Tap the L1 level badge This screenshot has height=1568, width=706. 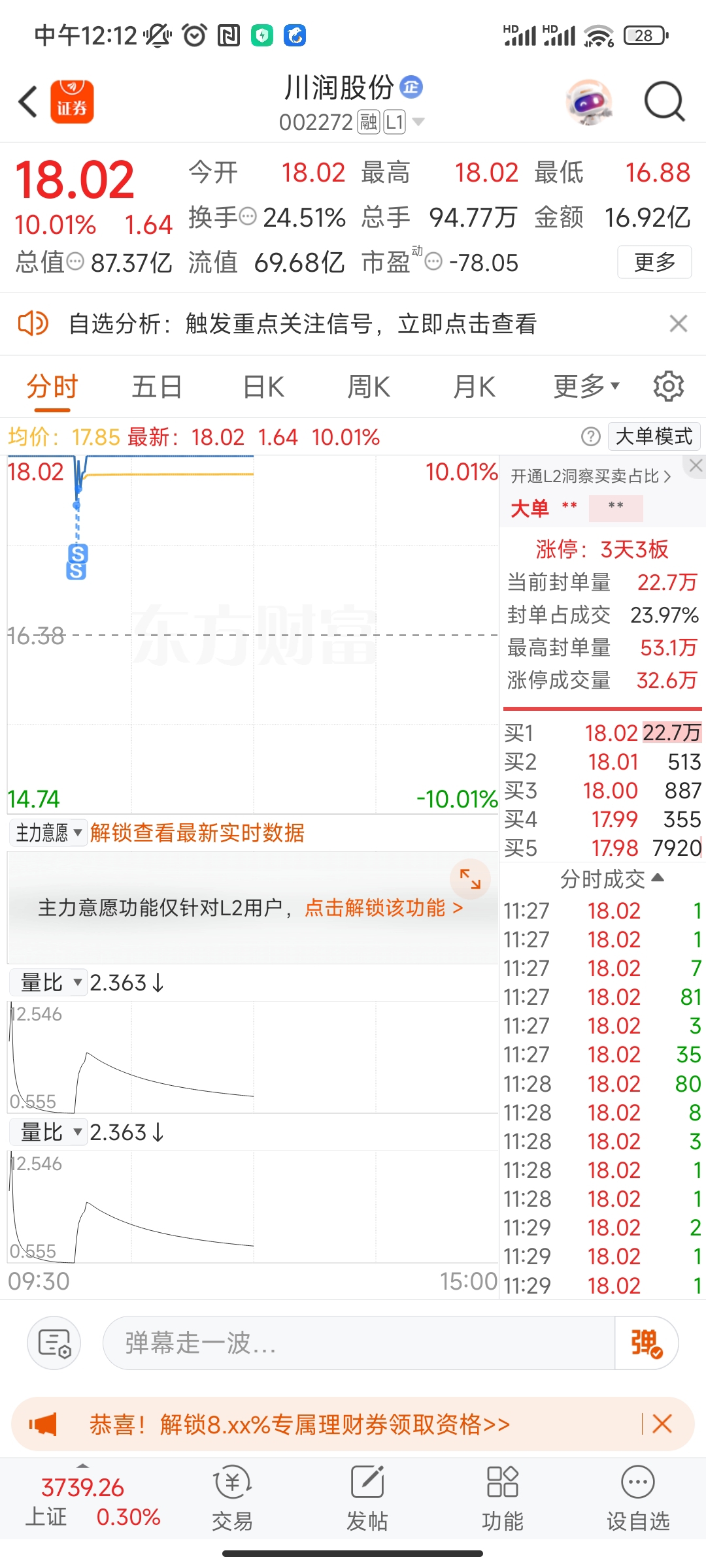(394, 122)
